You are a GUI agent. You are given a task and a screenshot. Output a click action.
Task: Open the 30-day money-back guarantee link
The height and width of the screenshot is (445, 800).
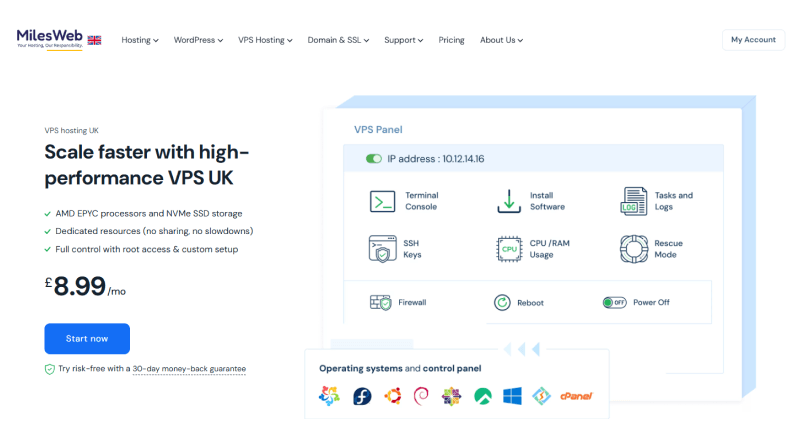189,368
